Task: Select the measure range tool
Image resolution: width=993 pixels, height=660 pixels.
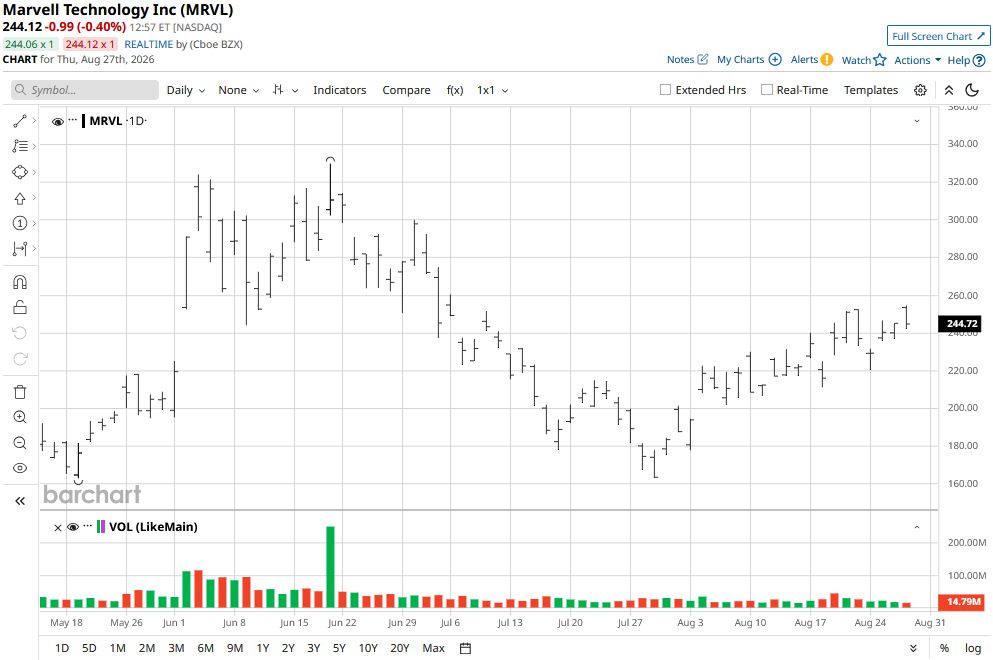Action: [20, 249]
